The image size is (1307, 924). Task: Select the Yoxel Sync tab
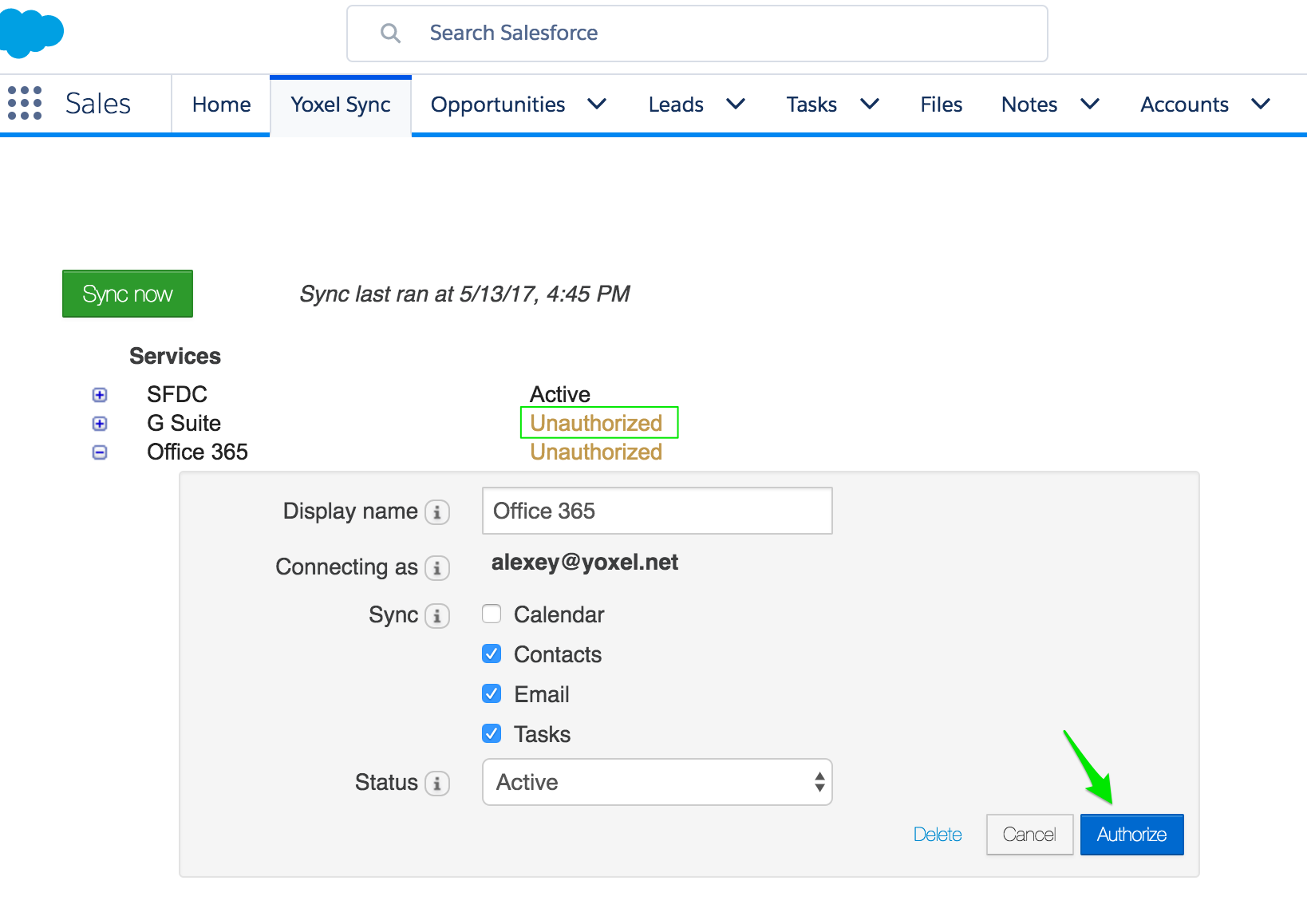click(341, 105)
